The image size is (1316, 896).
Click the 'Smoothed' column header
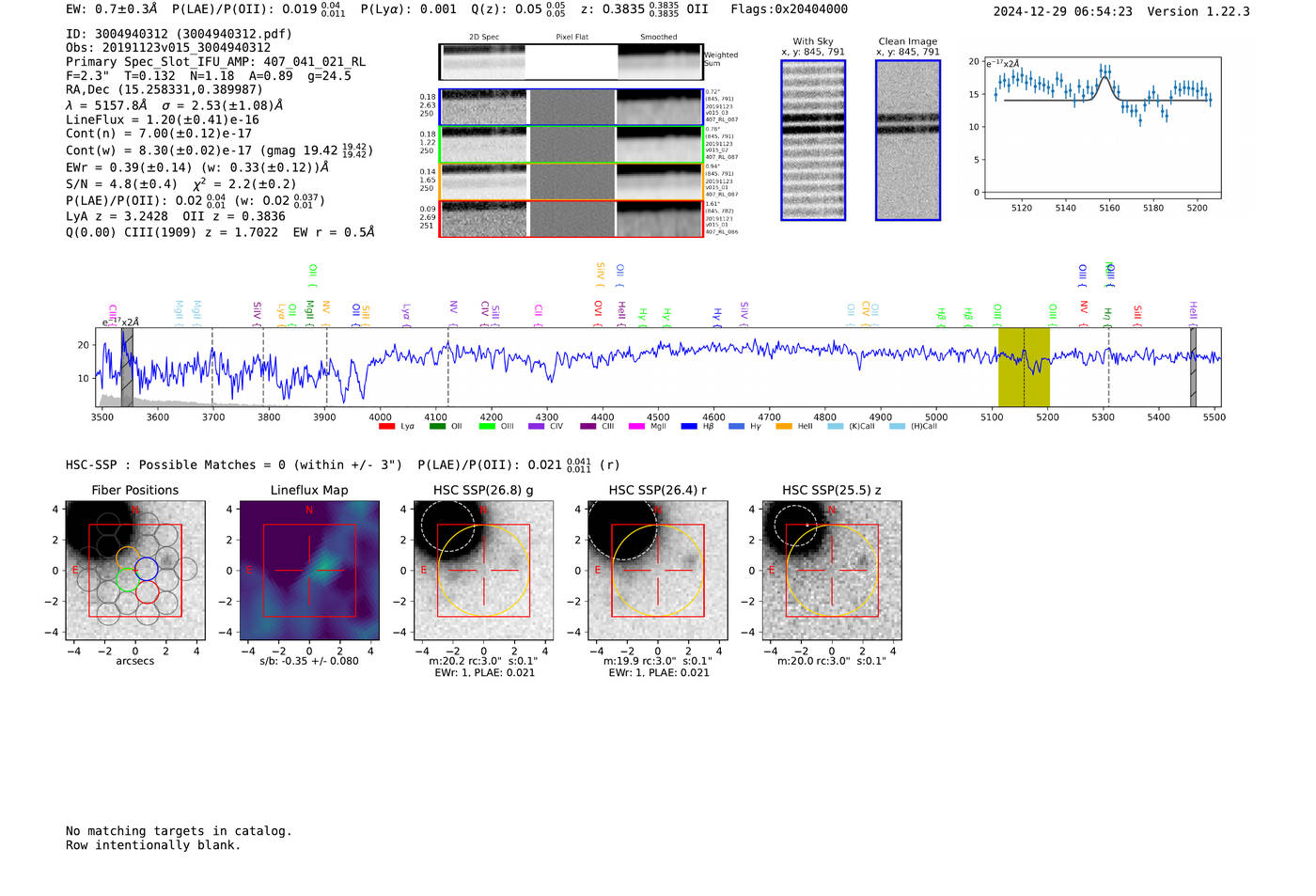(x=659, y=38)
